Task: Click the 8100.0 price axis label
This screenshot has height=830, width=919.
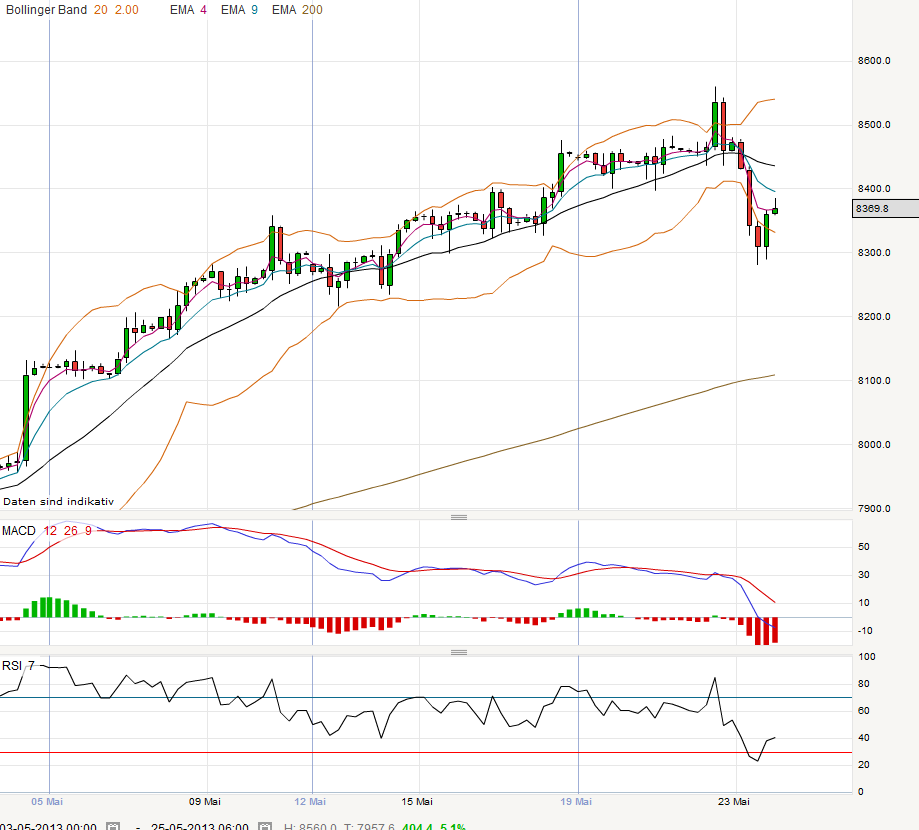Action: [874, 380]
